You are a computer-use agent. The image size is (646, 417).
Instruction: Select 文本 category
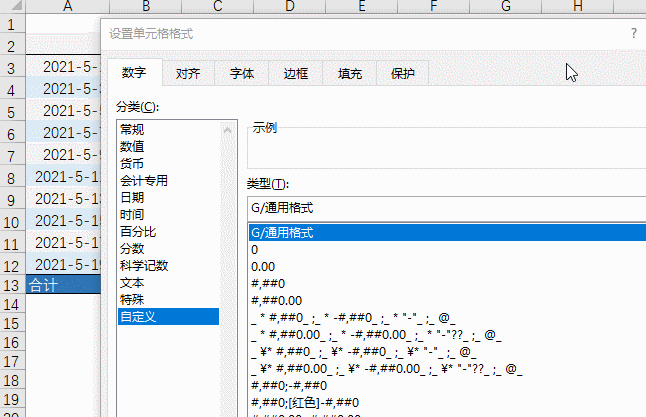[132, 282]
